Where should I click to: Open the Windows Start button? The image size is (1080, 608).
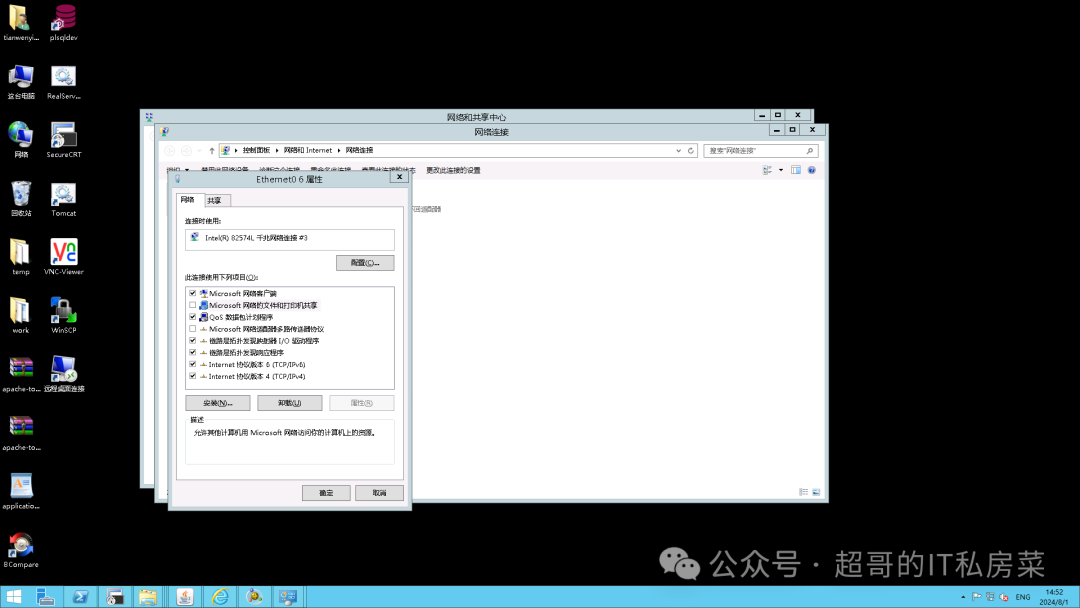pos(14,597)
